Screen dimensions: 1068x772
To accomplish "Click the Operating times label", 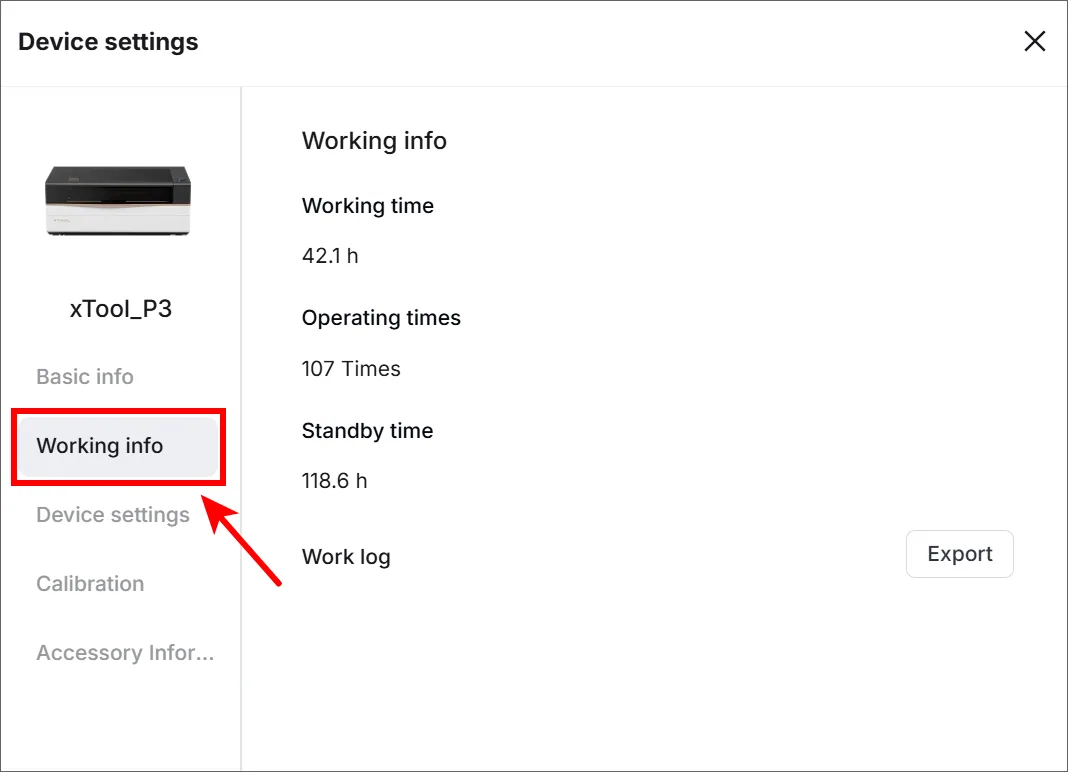I will (381, 318).
